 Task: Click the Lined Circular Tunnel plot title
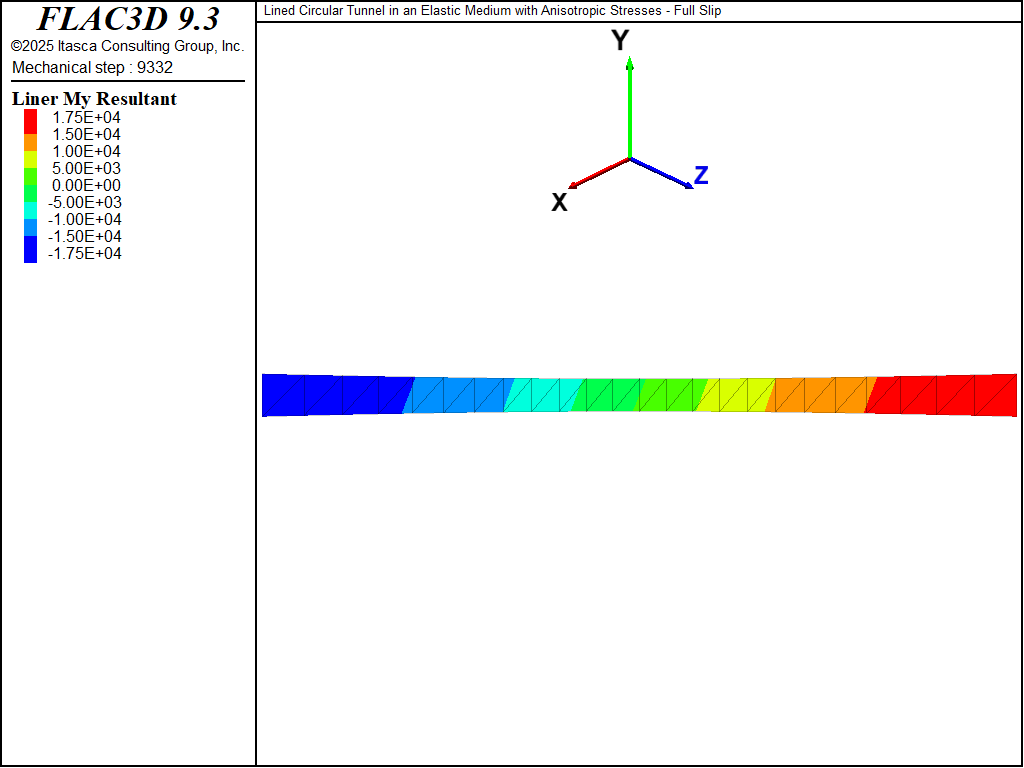coord(492,11)
